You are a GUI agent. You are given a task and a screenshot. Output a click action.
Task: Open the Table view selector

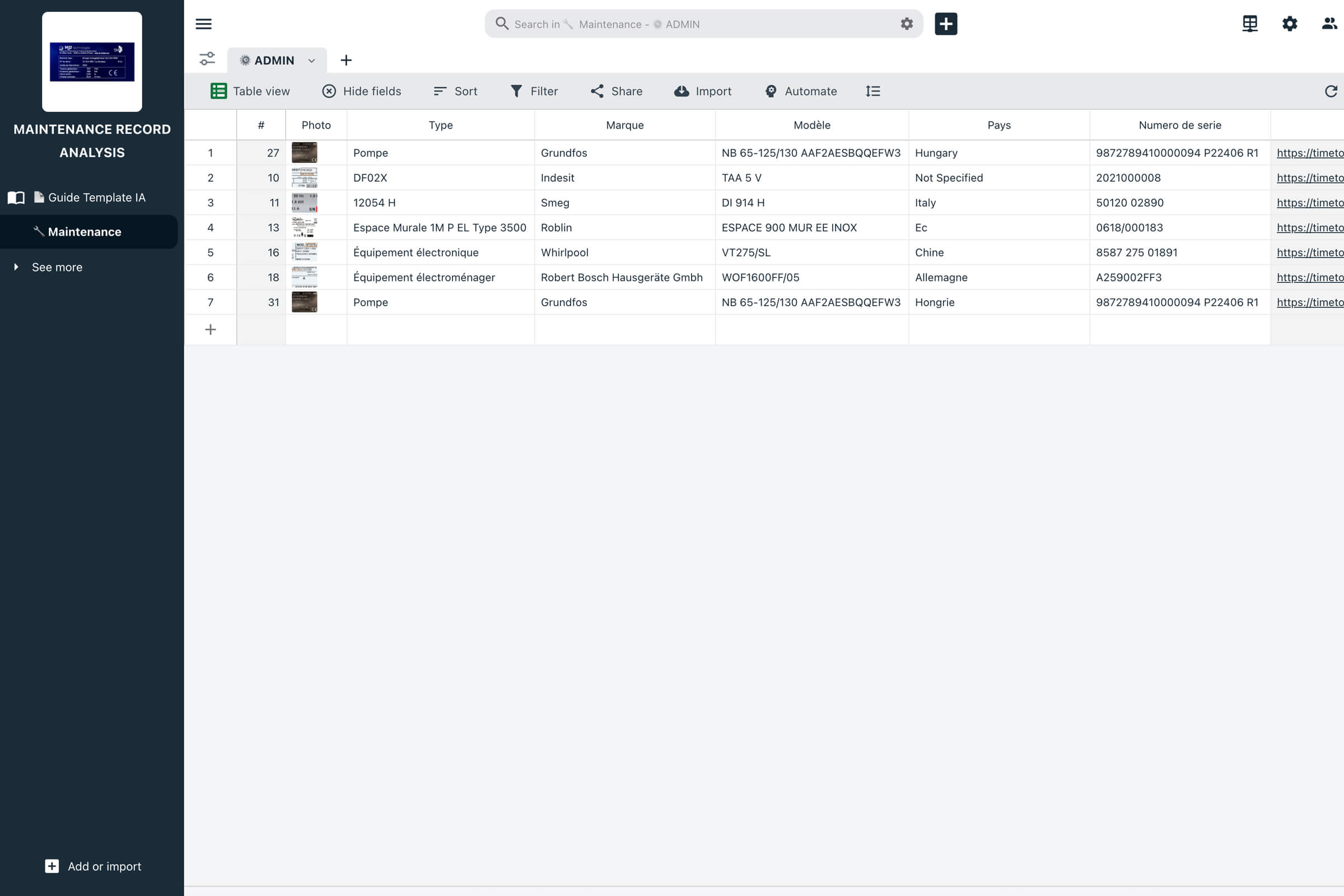click(x=250, y=91)
